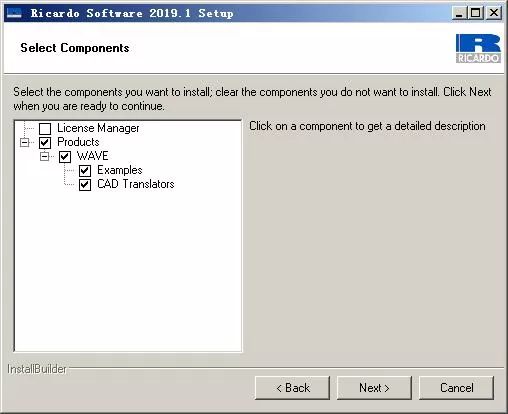The height and width of the screenshot is (414, 508).
Task: Maximize the setup window
Action: tap(476, 13)
